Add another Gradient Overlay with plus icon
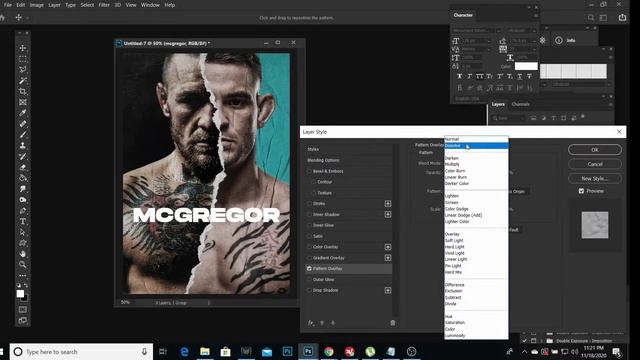640x360 pixels. (388, 258)
